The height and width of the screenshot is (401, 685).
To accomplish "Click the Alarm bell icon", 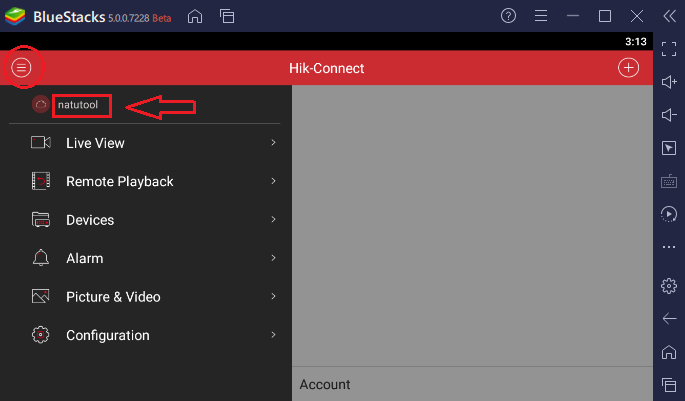I will 41,258.
